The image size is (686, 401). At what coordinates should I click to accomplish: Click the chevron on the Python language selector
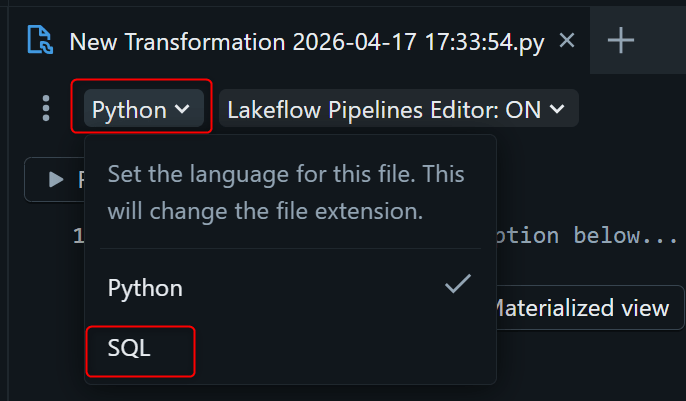pyautogui.click(x=182, y=109)
